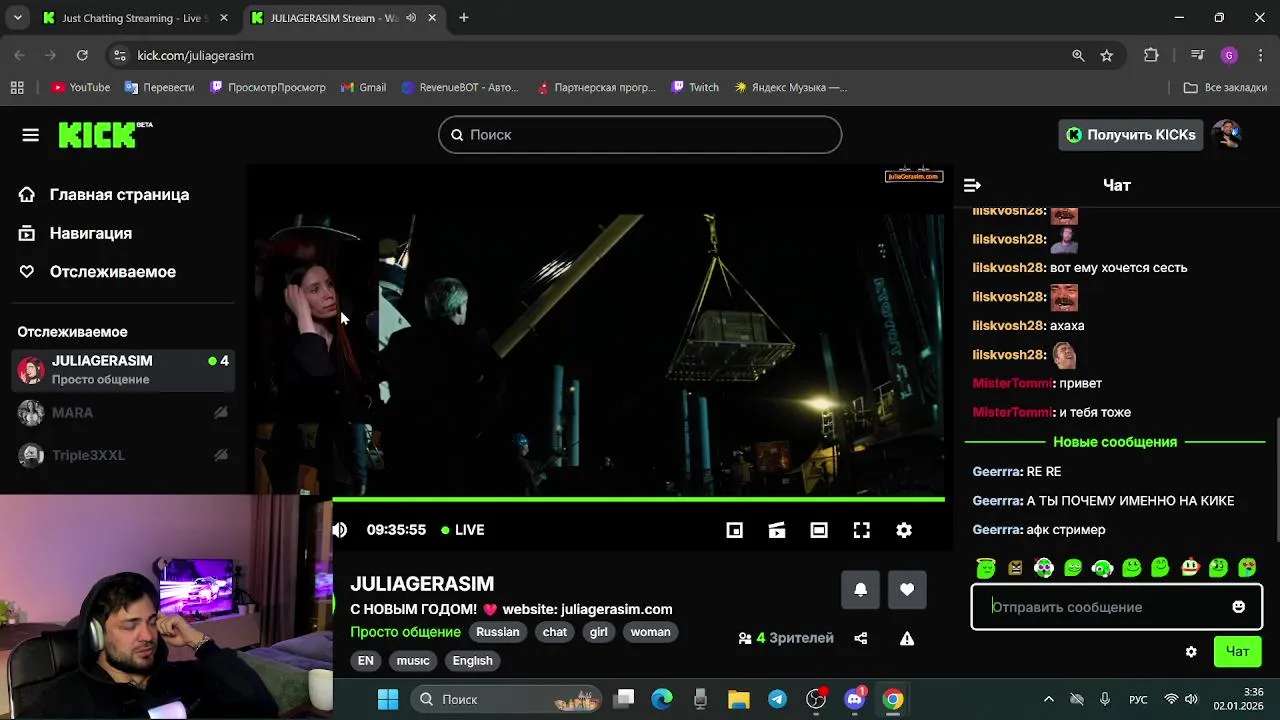Open the player settings gear
Screen dimensions: 1280x720
904,530
